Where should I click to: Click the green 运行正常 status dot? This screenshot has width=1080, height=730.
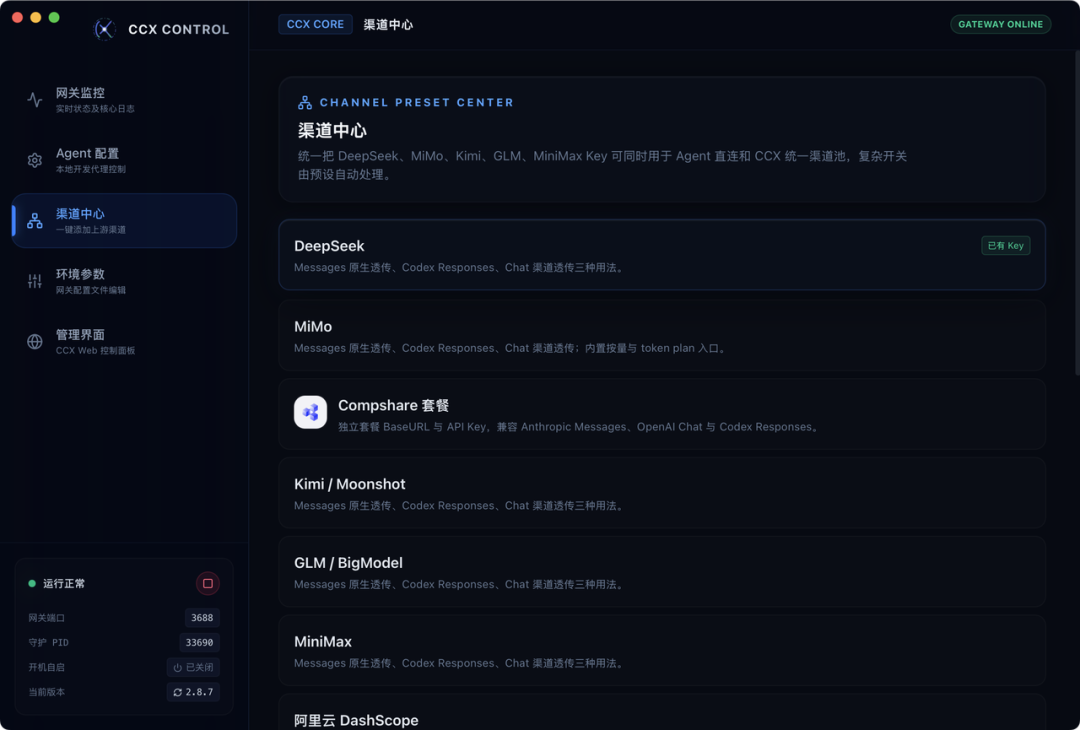coord(32,583)
